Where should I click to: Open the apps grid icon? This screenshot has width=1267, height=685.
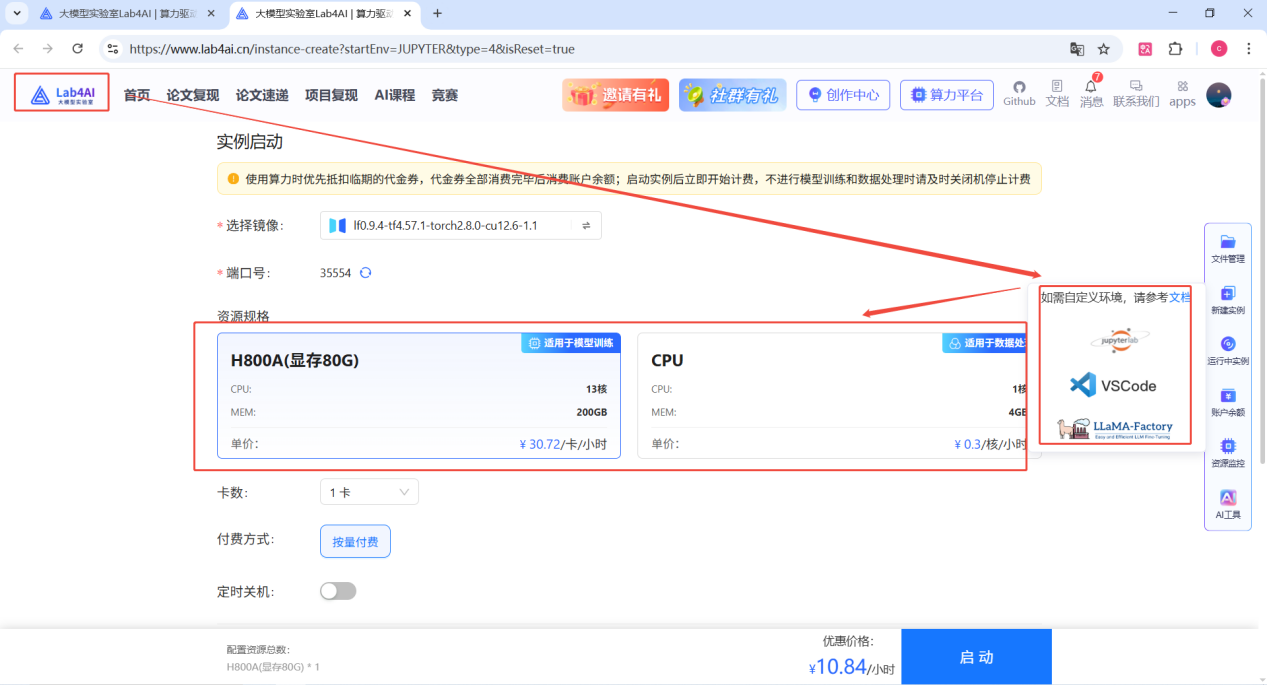1182,94
